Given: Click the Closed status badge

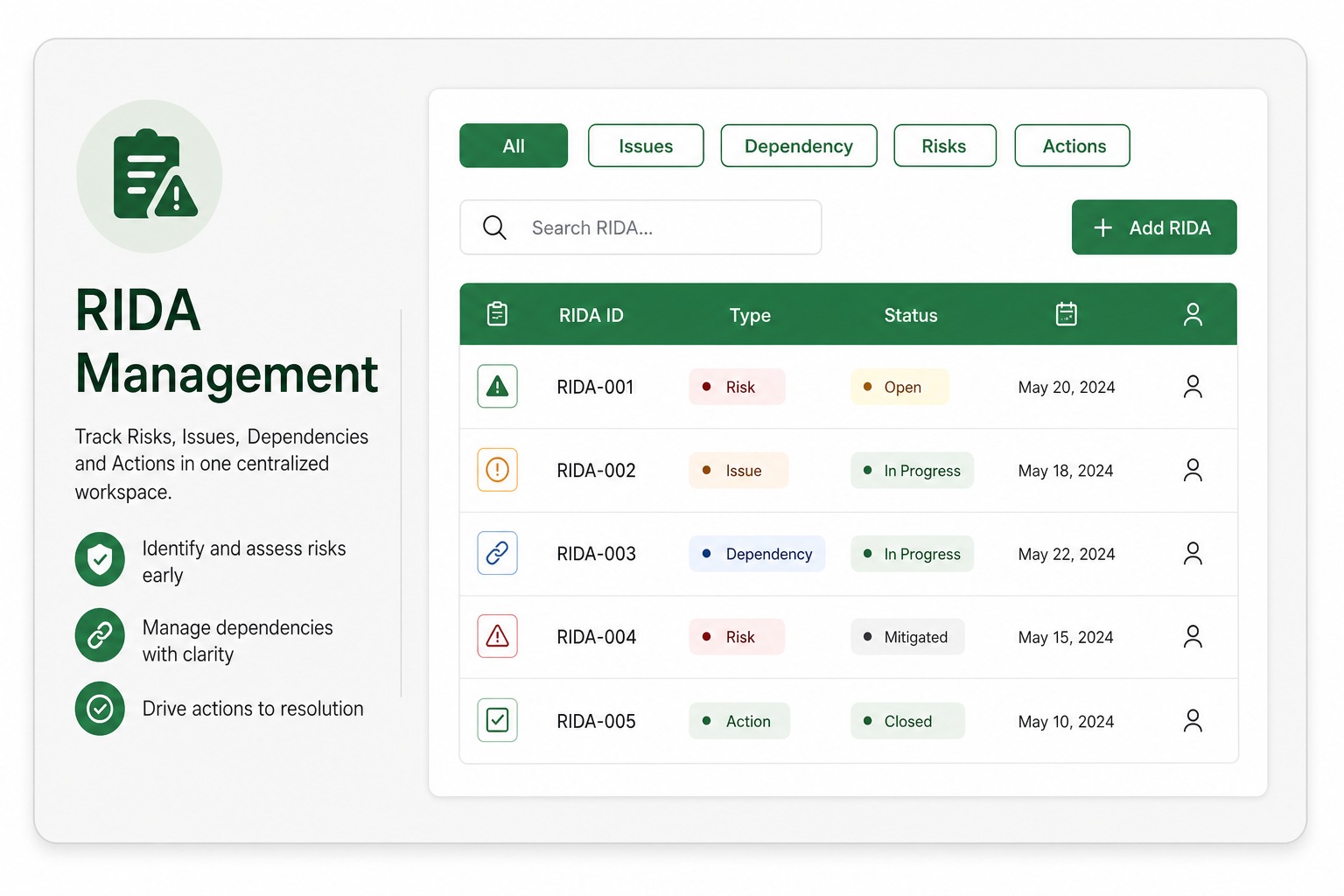Looking at the screenshot, I should click(x=907, y=721).
